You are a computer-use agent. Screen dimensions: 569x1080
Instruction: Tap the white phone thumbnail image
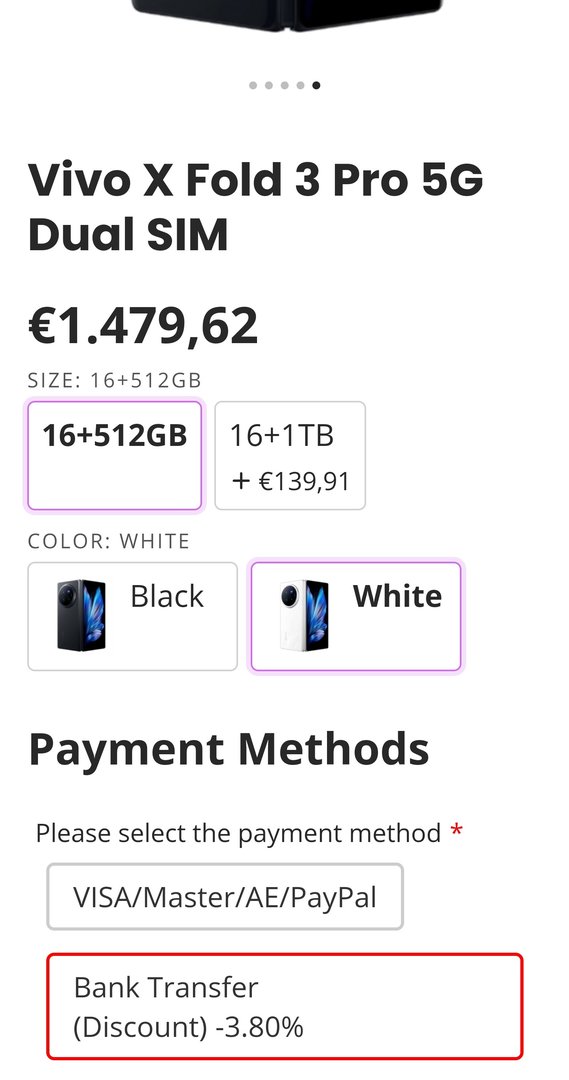[x=304, y=615]
